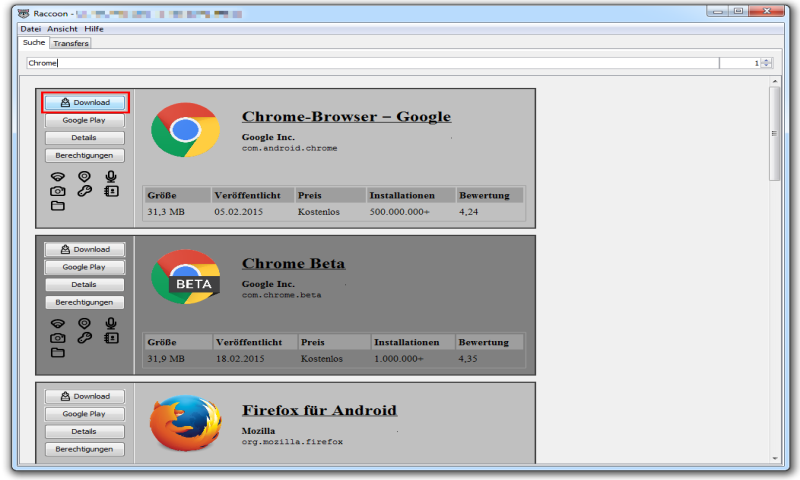Click the com.android.chrome package name
Screen dimensions: 800x480
pos(289,148)
